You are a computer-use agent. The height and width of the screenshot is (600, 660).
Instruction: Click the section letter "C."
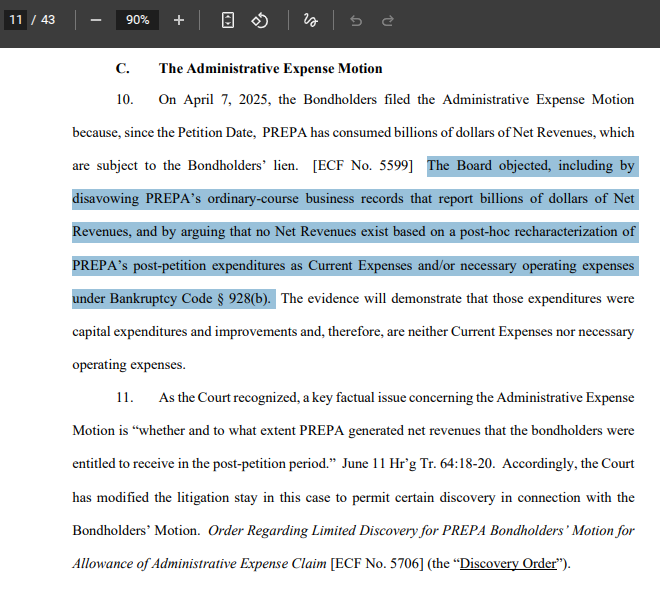click(x=122, y=68)
